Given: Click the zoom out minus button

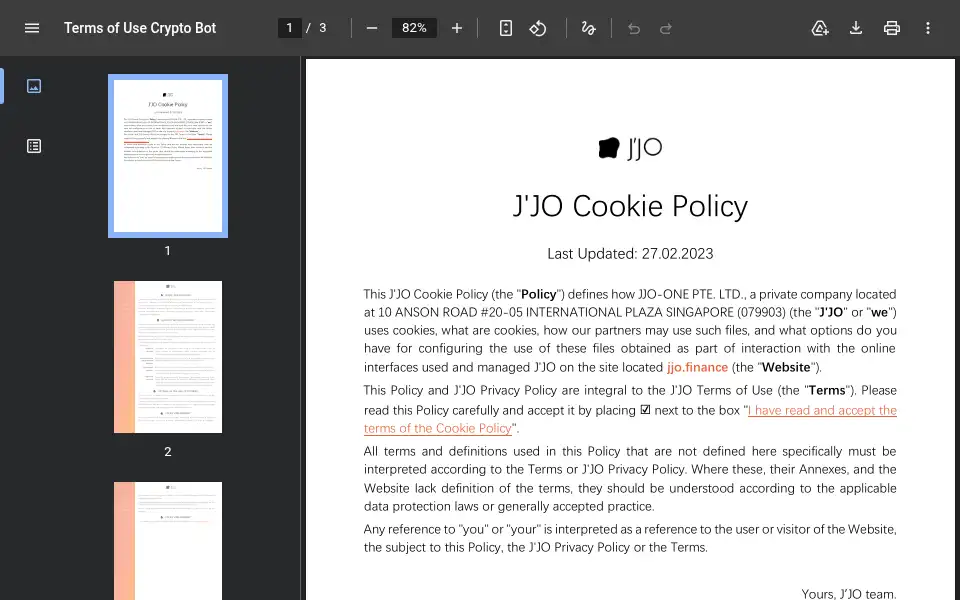Looking at the screenshot, I should (372, 28).
